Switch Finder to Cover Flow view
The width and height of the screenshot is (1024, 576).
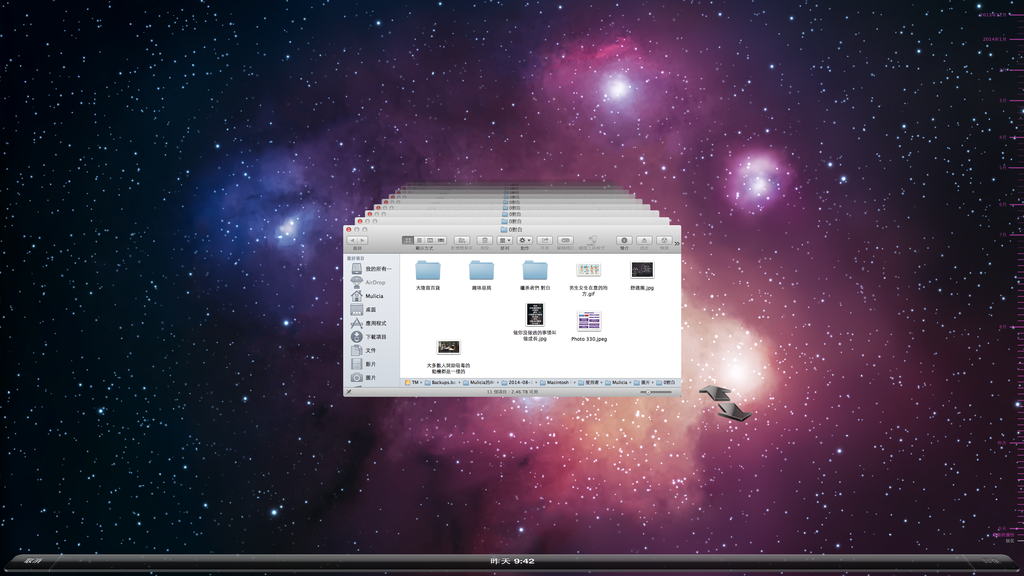[x=441, y=240]
